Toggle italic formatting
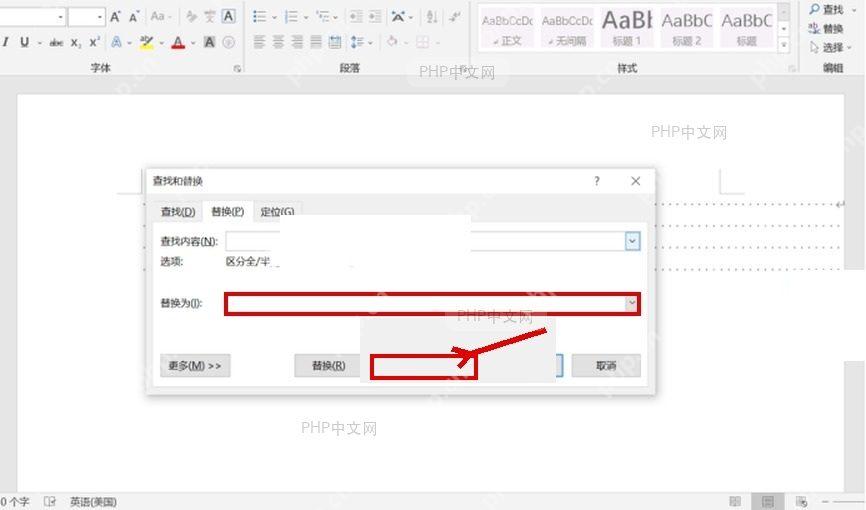 [6, 42]
